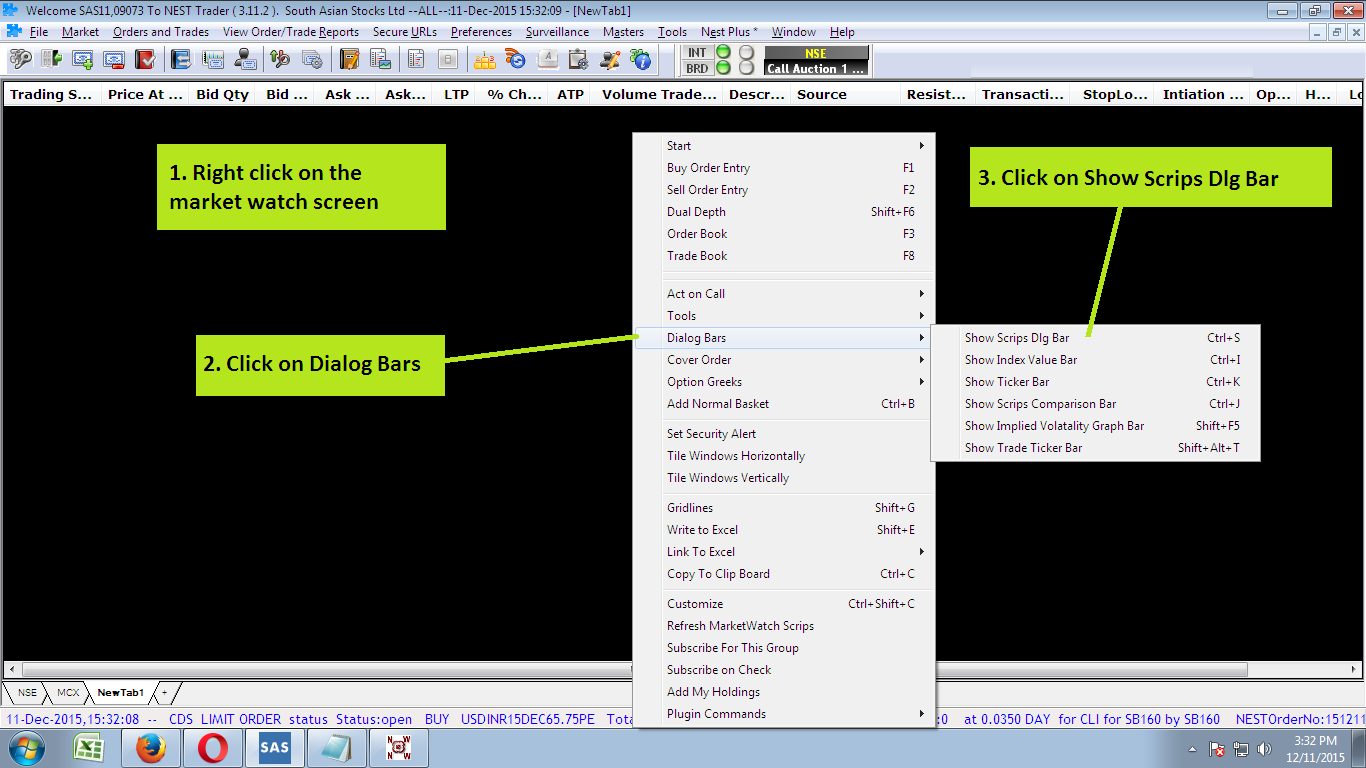Click the tools with arrow toolbar icon
The width and height of the screenshot is (1366, 768).
coord(280,60)
